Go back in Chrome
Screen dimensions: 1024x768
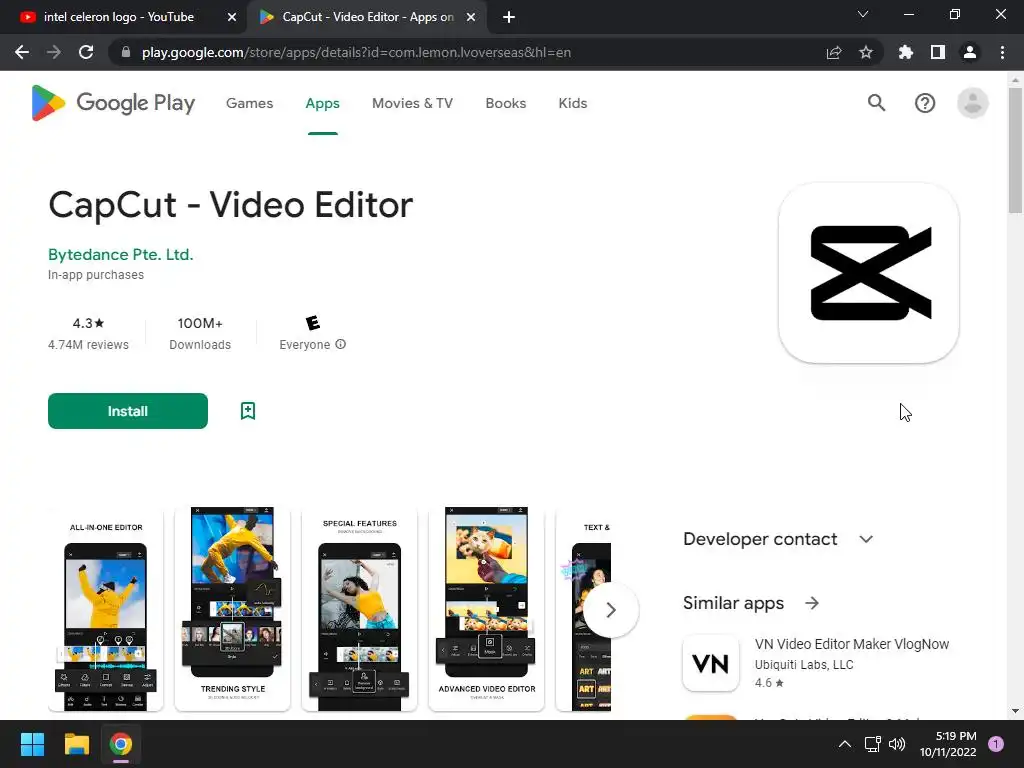tap(22, 52)
